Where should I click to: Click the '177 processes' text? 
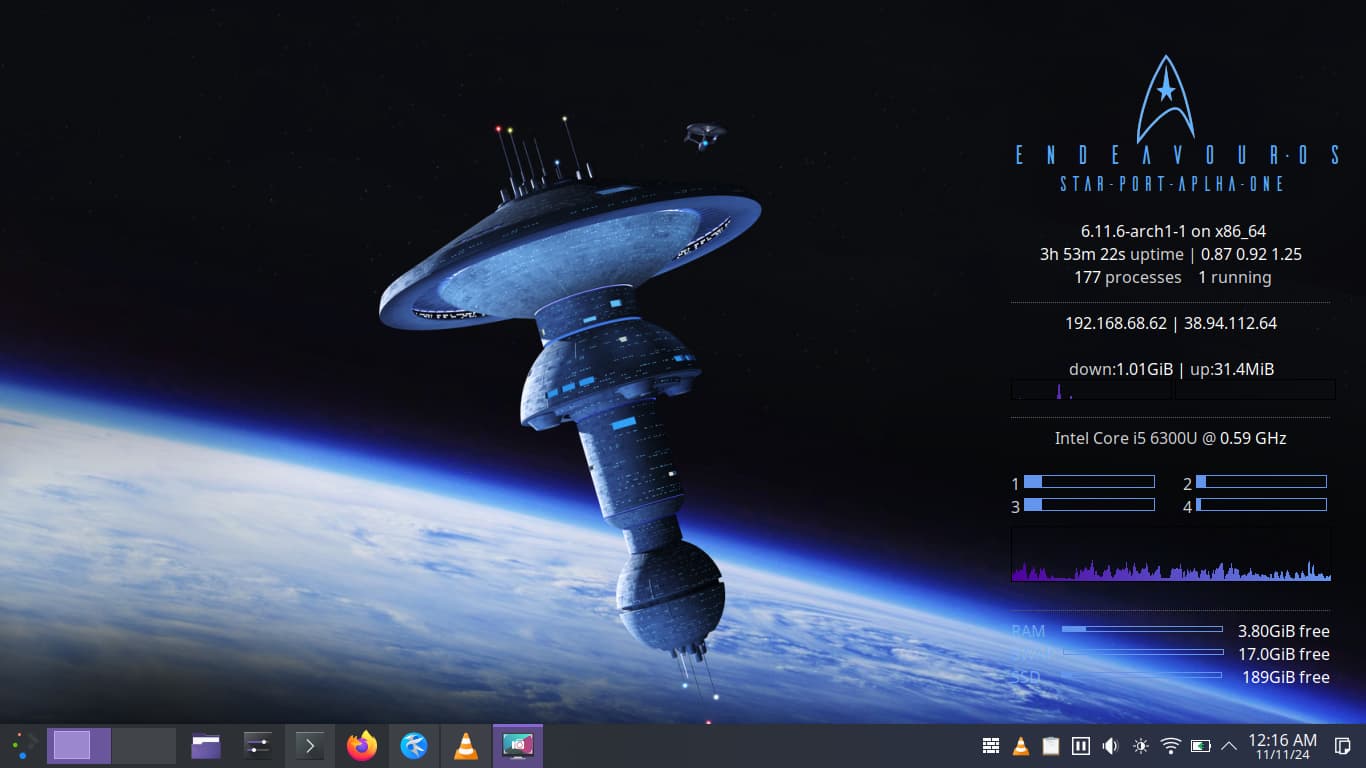(x=1128, y=277)
